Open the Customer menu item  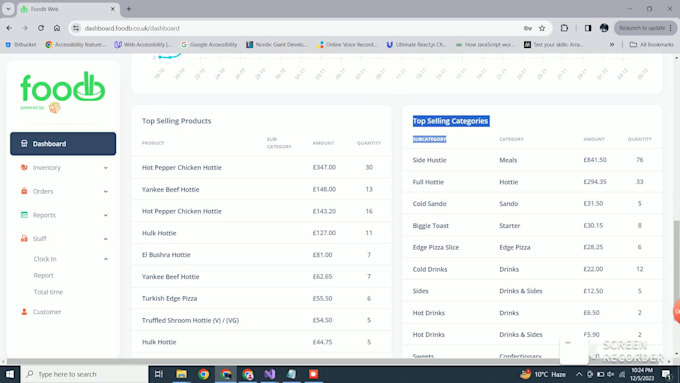point(47,312)
